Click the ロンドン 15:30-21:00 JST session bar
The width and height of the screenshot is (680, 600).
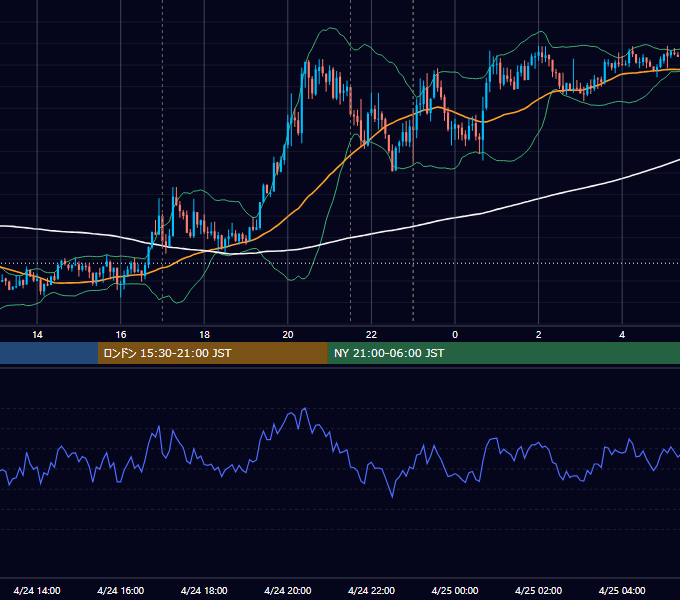212,353
